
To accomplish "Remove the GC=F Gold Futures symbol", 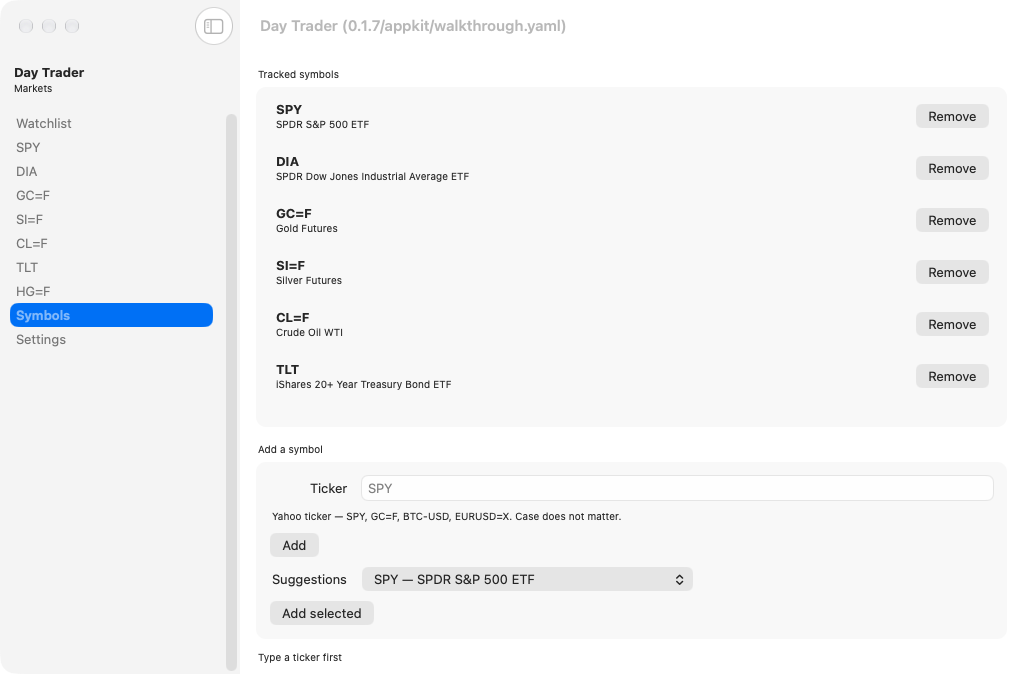I will click(952, 220).
